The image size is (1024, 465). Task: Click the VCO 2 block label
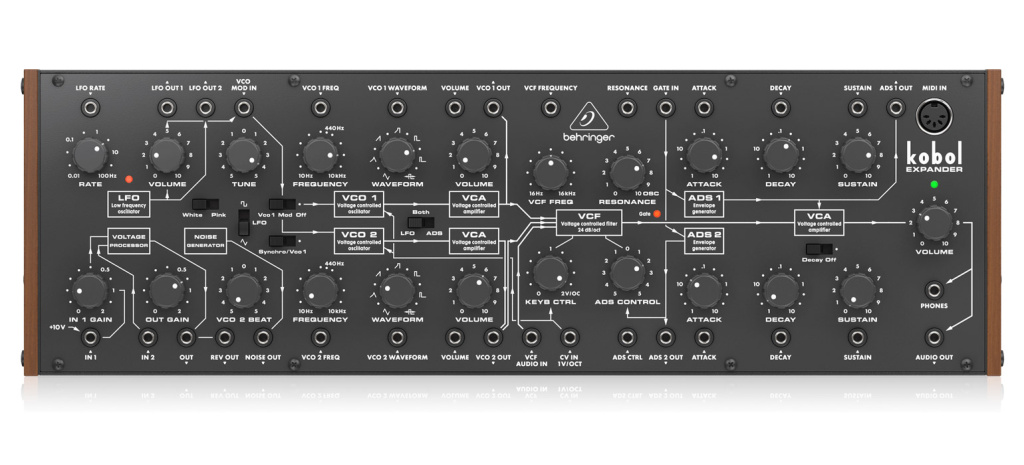(359, 242)
